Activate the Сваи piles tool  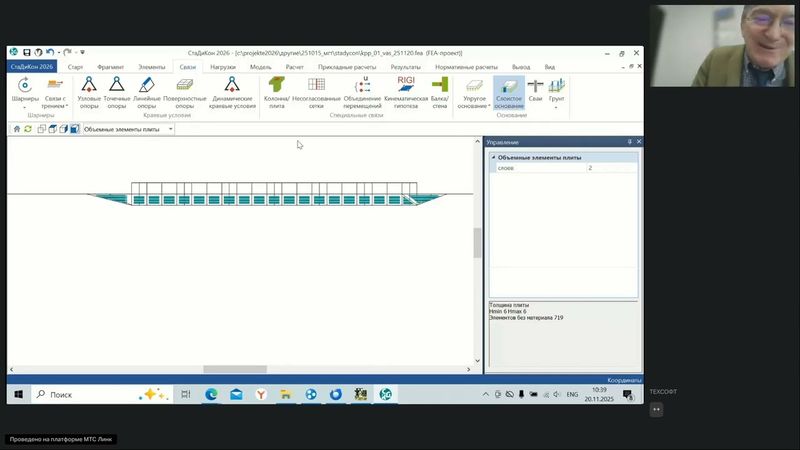[x=535, y=90]
